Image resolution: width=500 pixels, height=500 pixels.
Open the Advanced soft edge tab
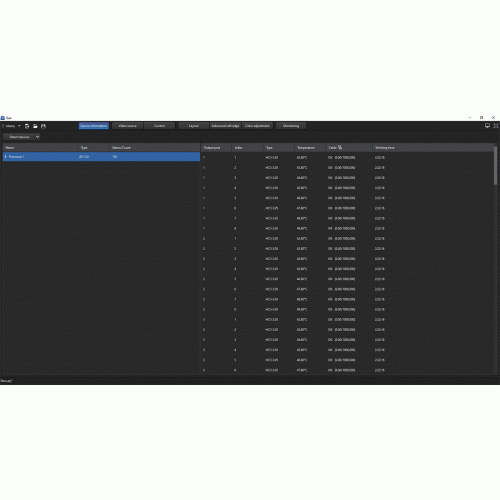coord(225,126)
